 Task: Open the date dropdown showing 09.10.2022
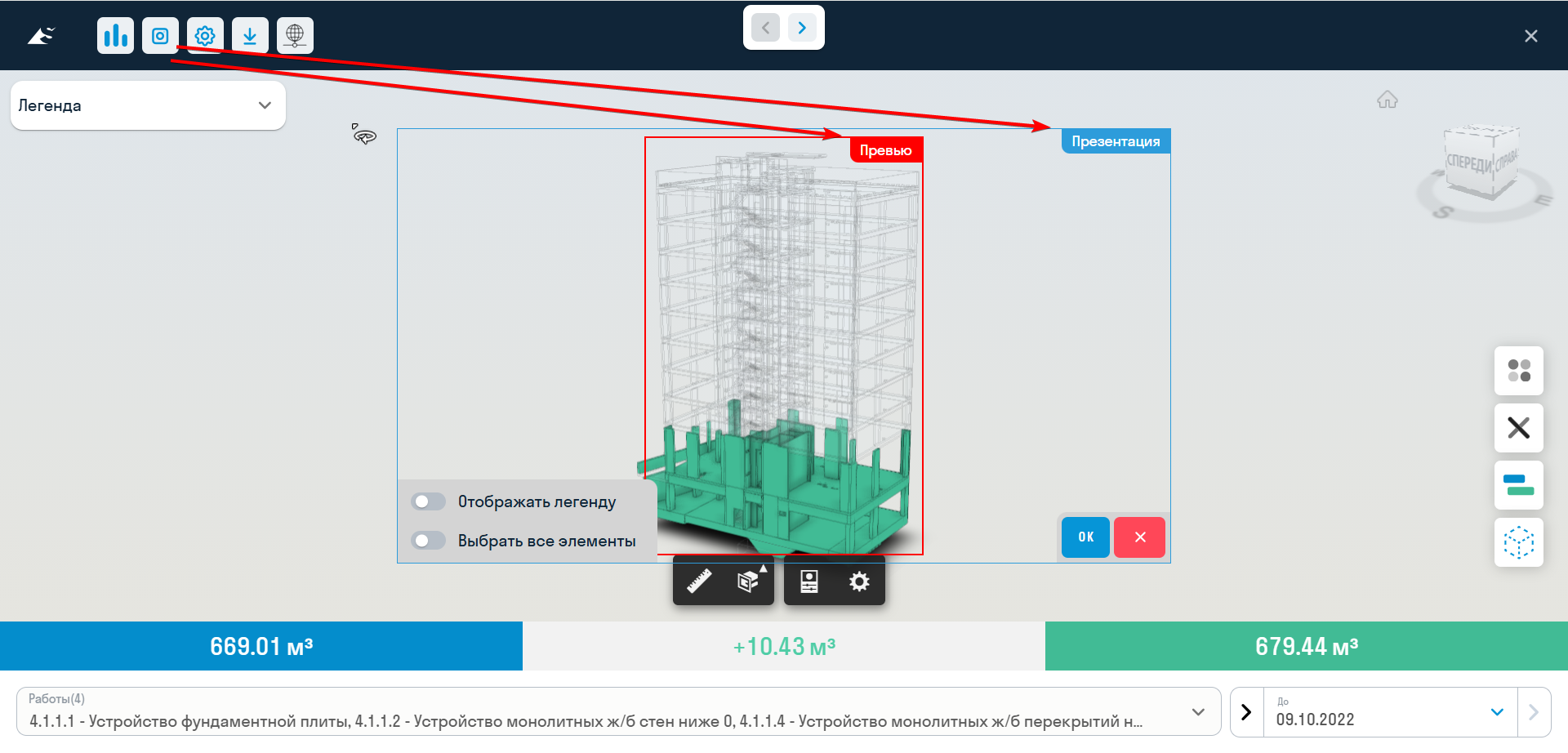point(1391,712)
